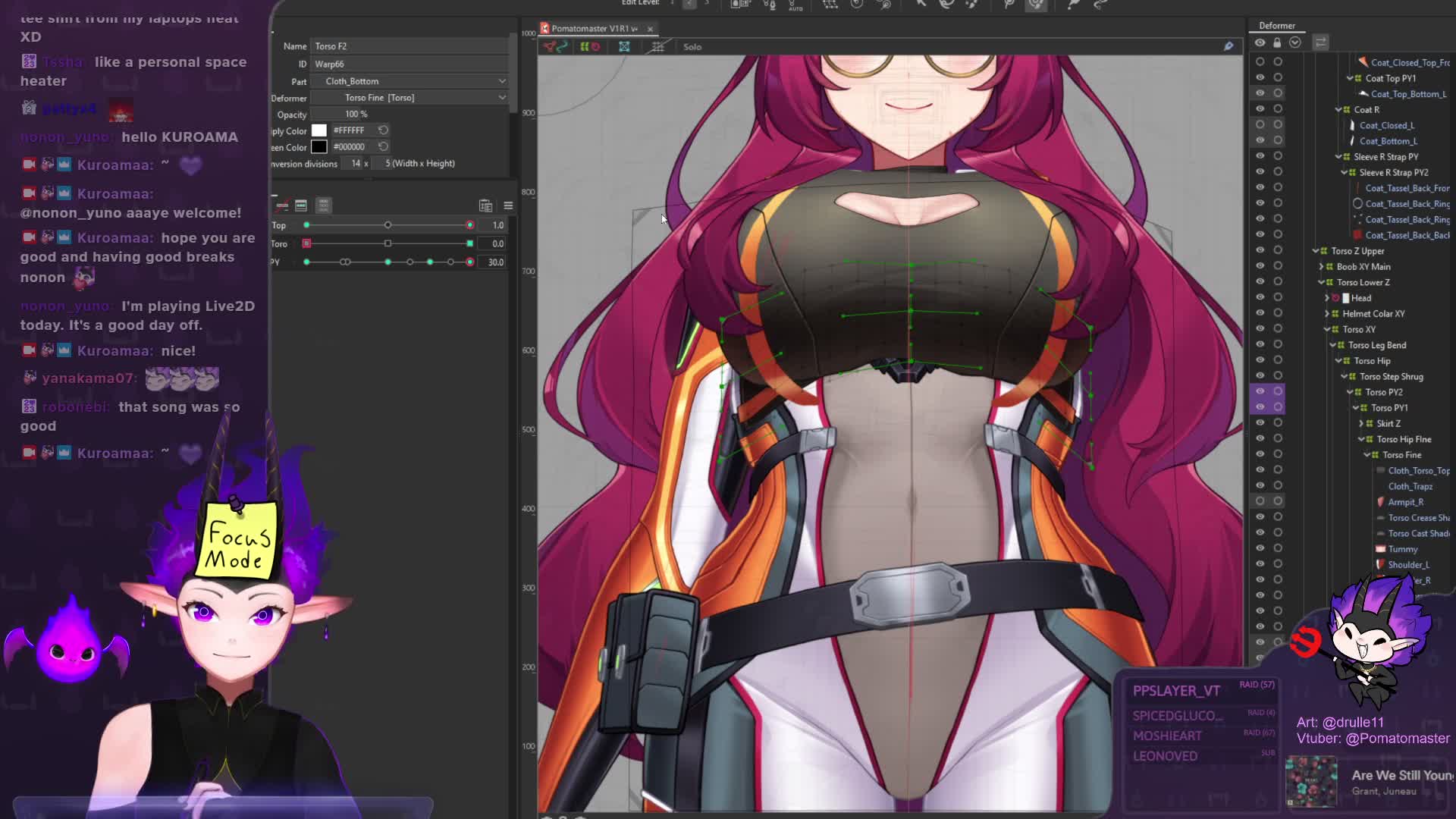Select the Tummy art mesh row
Image resolution: width=1456 pixels, height=819 pixels.
click(x=1403, y=549)
